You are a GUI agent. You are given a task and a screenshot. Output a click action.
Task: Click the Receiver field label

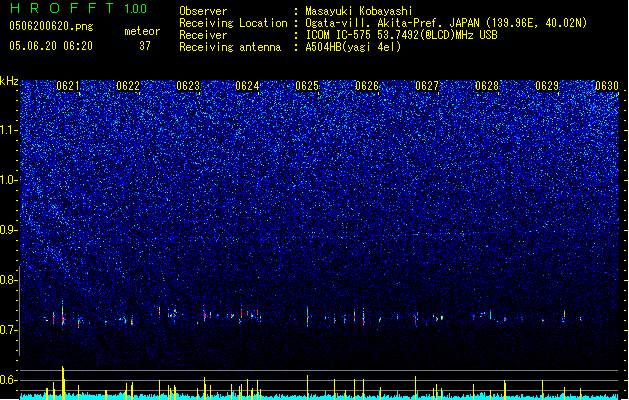coord(203,35)
